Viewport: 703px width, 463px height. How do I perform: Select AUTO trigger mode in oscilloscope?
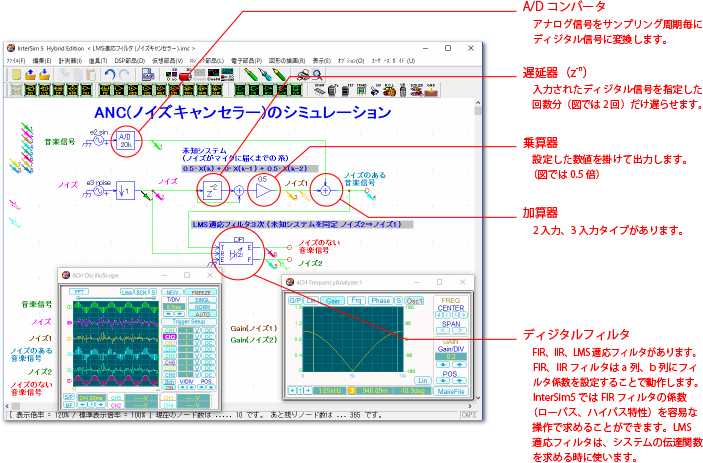[x=202, y=314]
